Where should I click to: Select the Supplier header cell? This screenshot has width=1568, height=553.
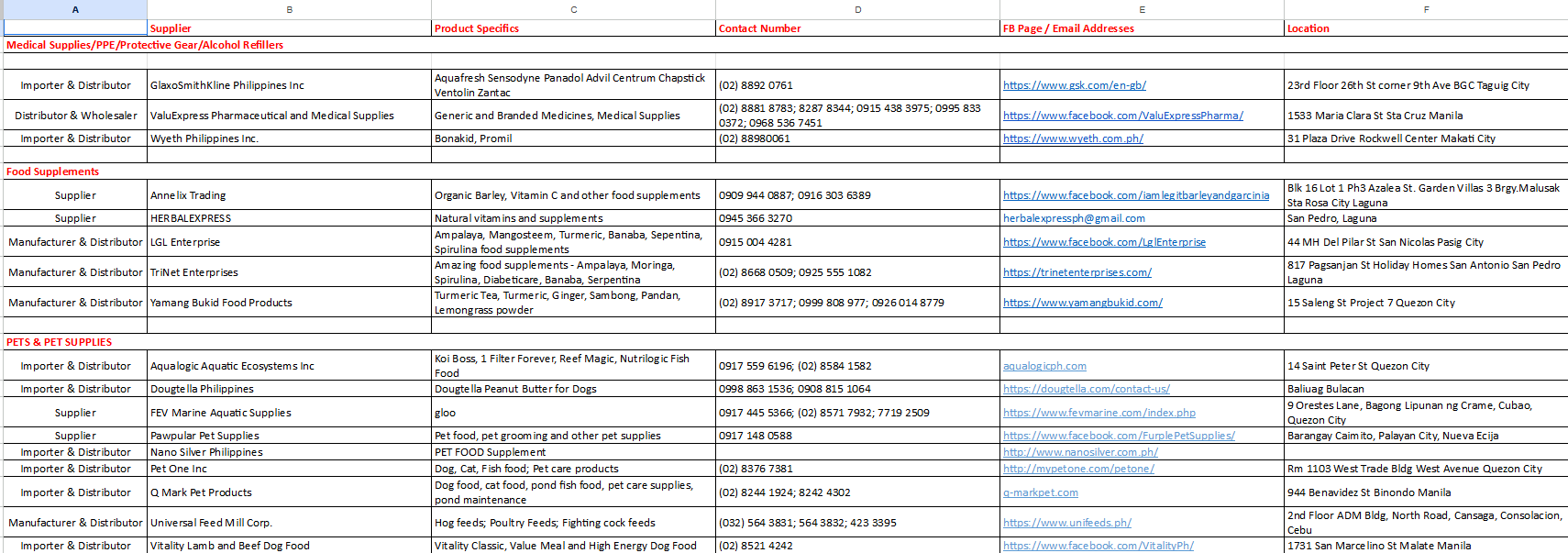pyautogui.click(x=289, y=28)
